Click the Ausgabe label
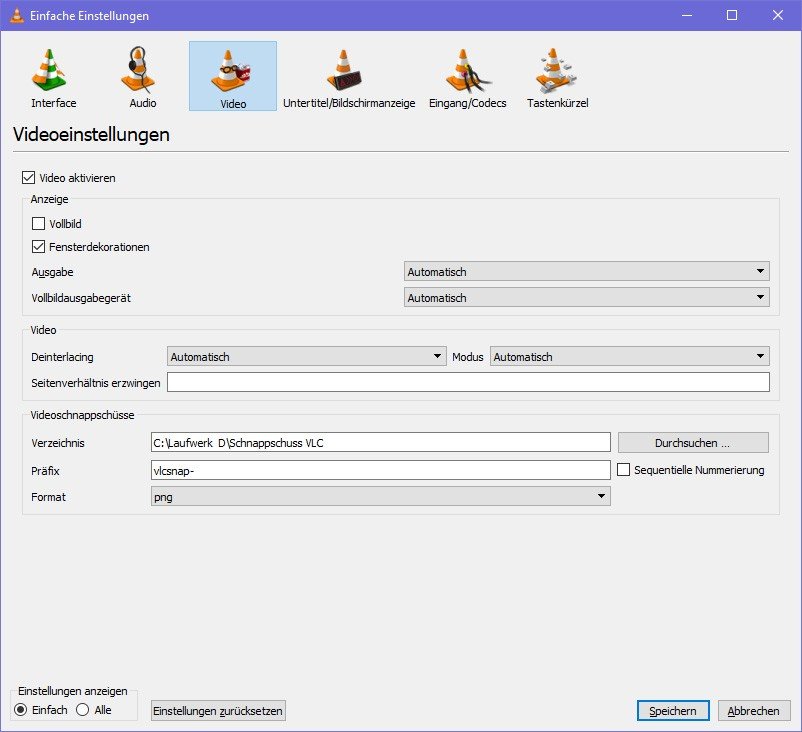This screenshot has width=802, height=732. tap(52, 272)
